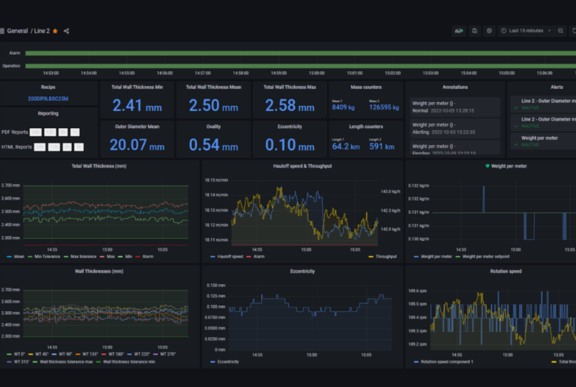This screenshot has width=576, height=387.
Task: Open the share dashboard icon
Action: click(66, 31)
